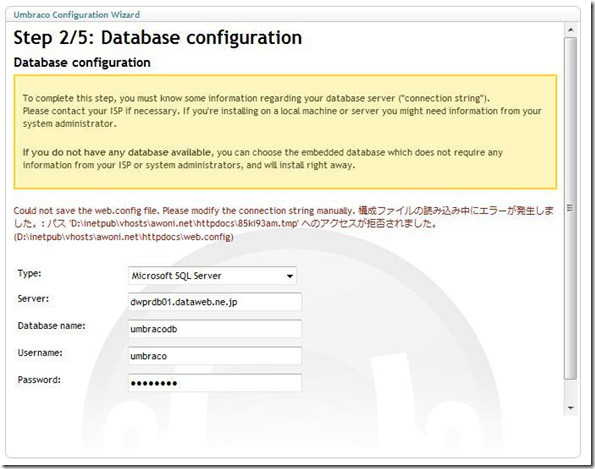Click the Username: label
Image resolution: width=595 pixels, height=469 pixels.
pyautogui.click(x=40, y=353)
